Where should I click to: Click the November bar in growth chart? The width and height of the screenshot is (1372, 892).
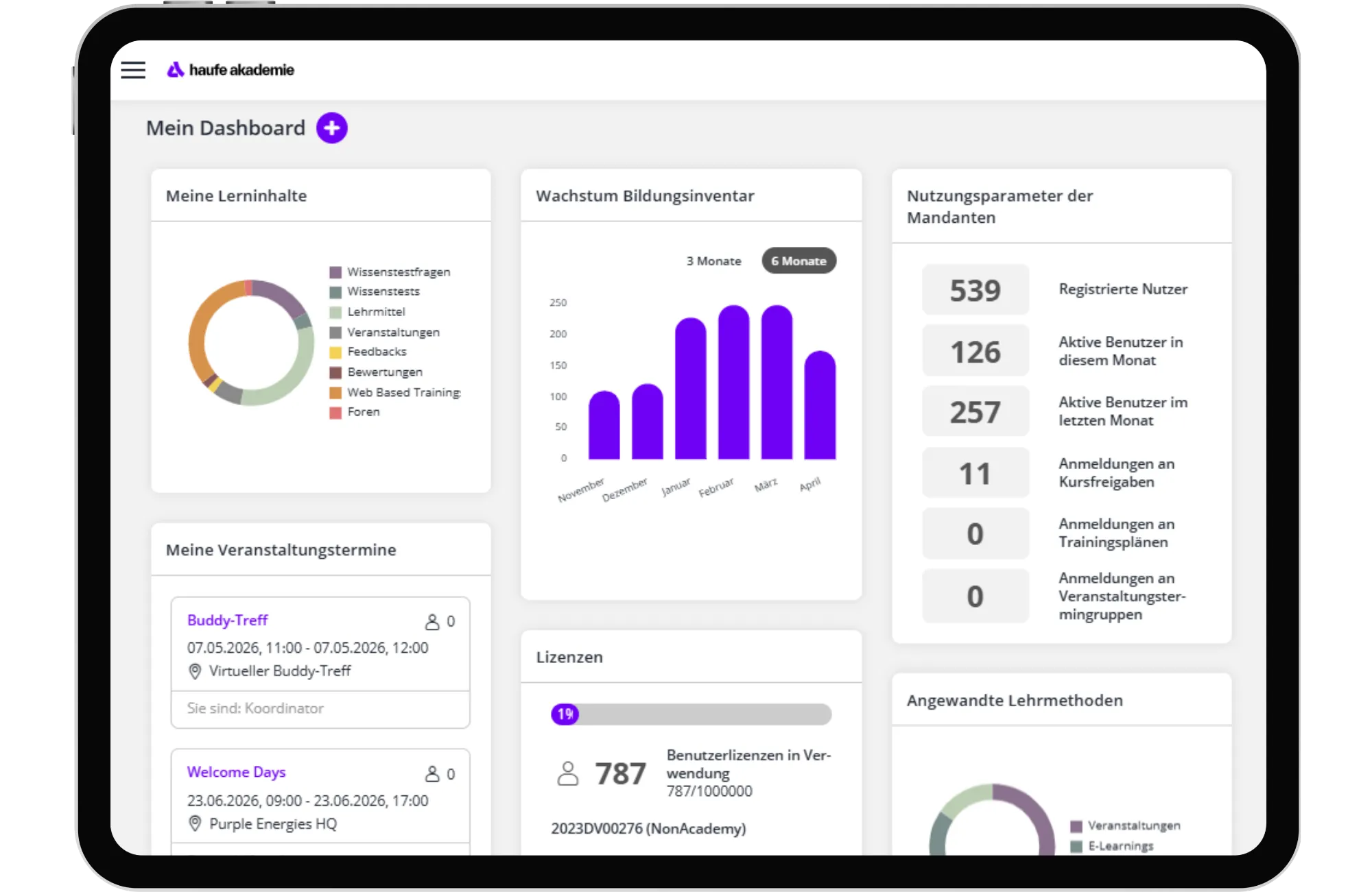click(x=604, y=425)
